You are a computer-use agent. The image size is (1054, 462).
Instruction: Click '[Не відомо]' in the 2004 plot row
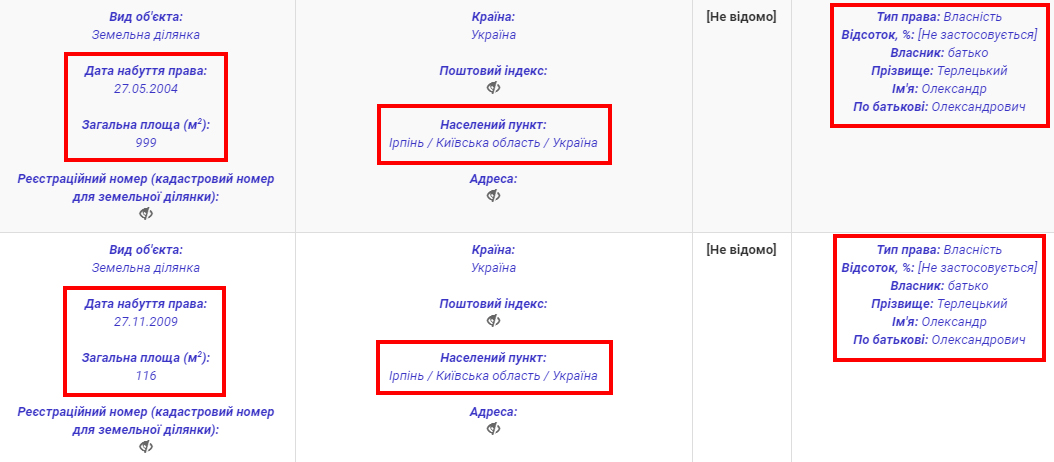(741, 16)
